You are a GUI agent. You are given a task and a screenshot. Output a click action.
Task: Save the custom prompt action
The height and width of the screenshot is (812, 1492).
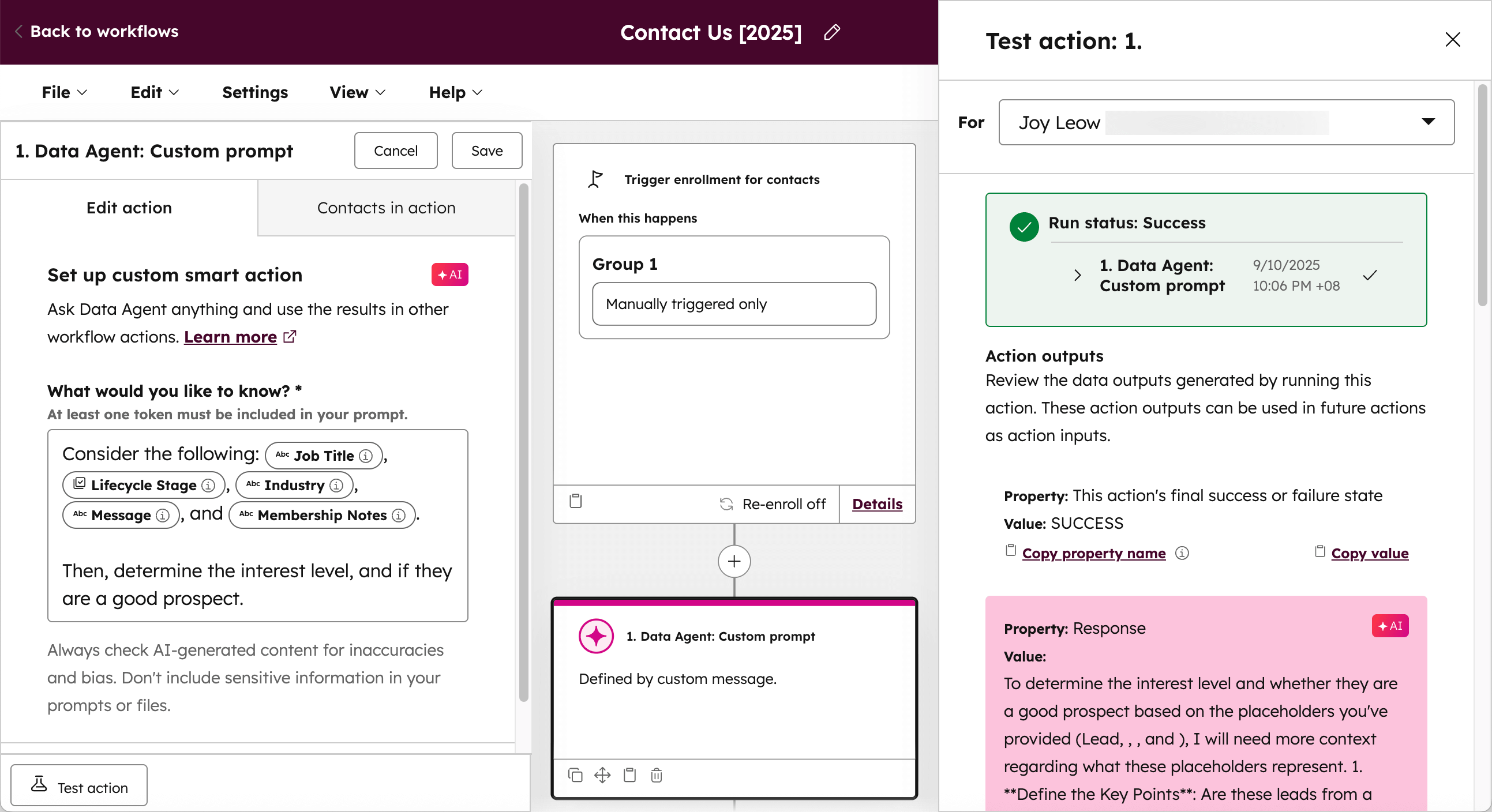pyautogui.click(x=486, y=151)
